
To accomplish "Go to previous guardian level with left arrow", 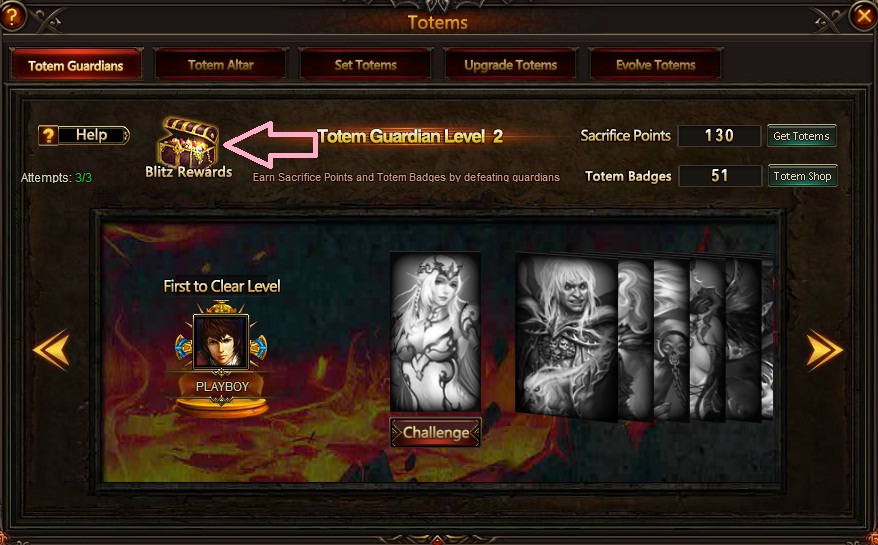I will coord(52,350).
